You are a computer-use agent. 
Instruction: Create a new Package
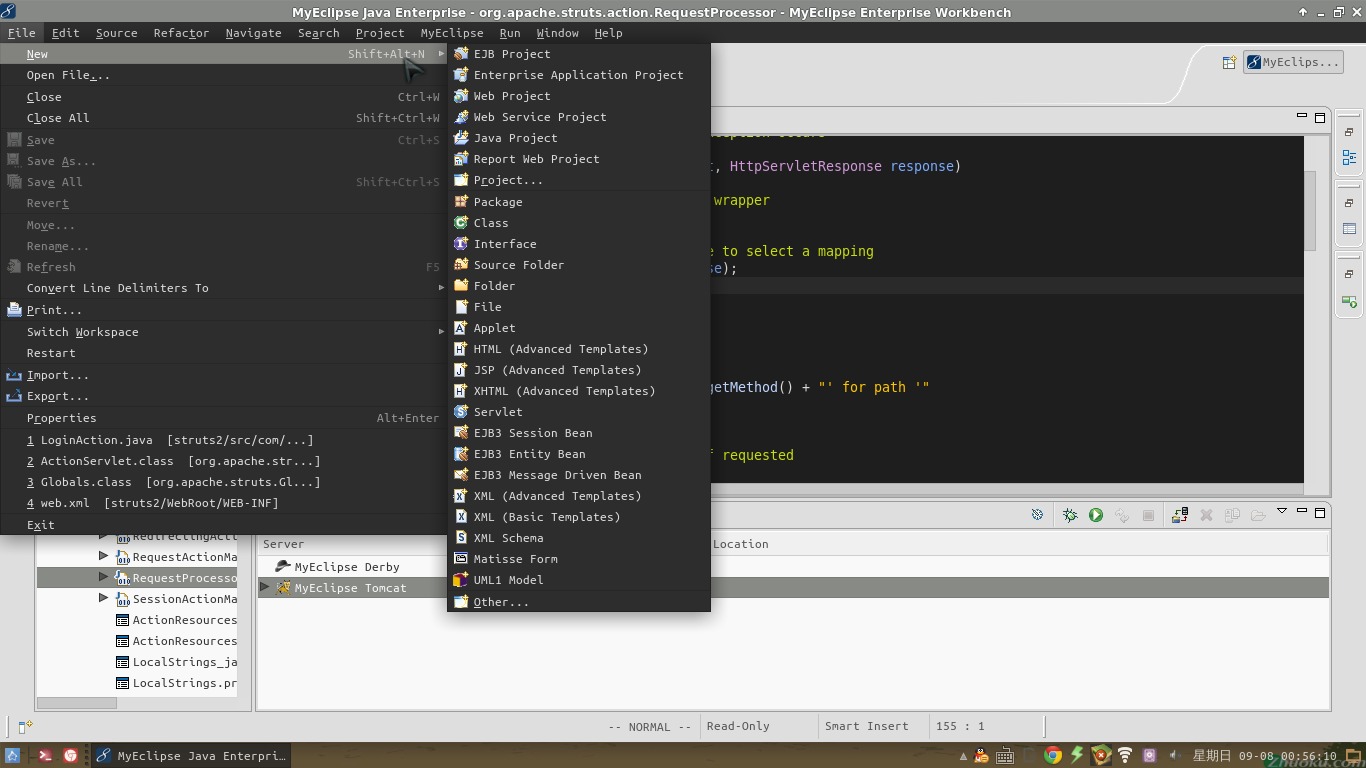coord(579,202)
